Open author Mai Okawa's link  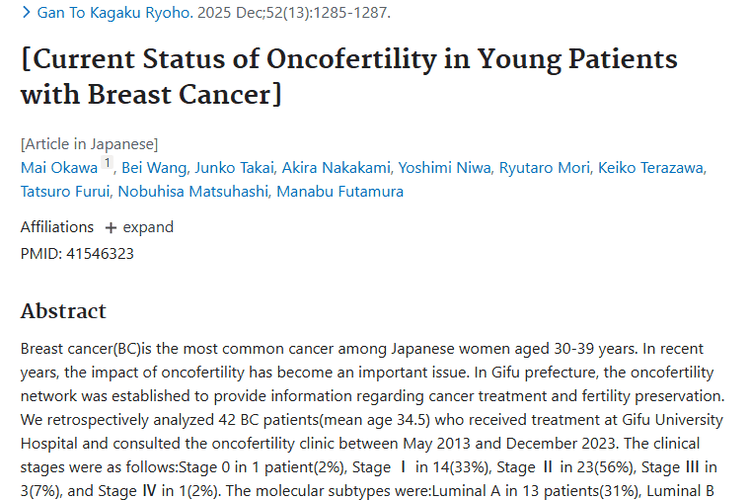click(x=59, y=168)
